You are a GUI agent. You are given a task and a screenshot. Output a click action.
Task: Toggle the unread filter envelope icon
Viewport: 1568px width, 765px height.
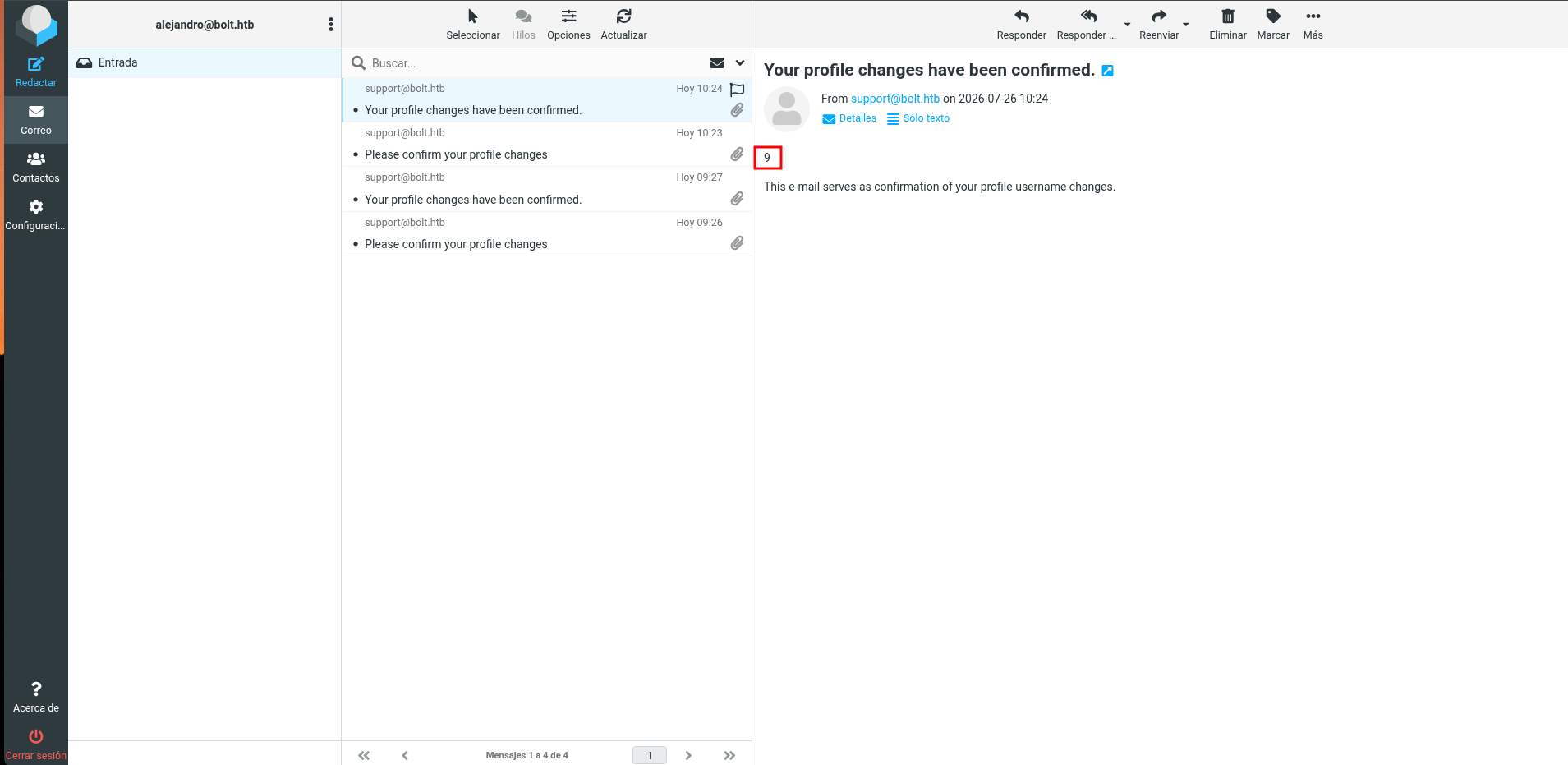click(x=717, y=63)
